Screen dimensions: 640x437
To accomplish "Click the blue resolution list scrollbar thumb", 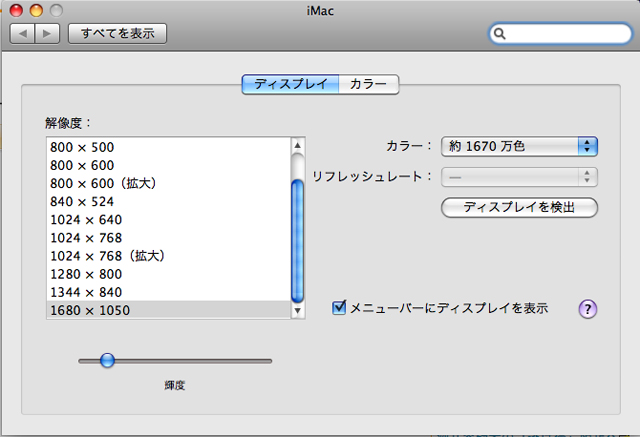I will tap(298, 241).
